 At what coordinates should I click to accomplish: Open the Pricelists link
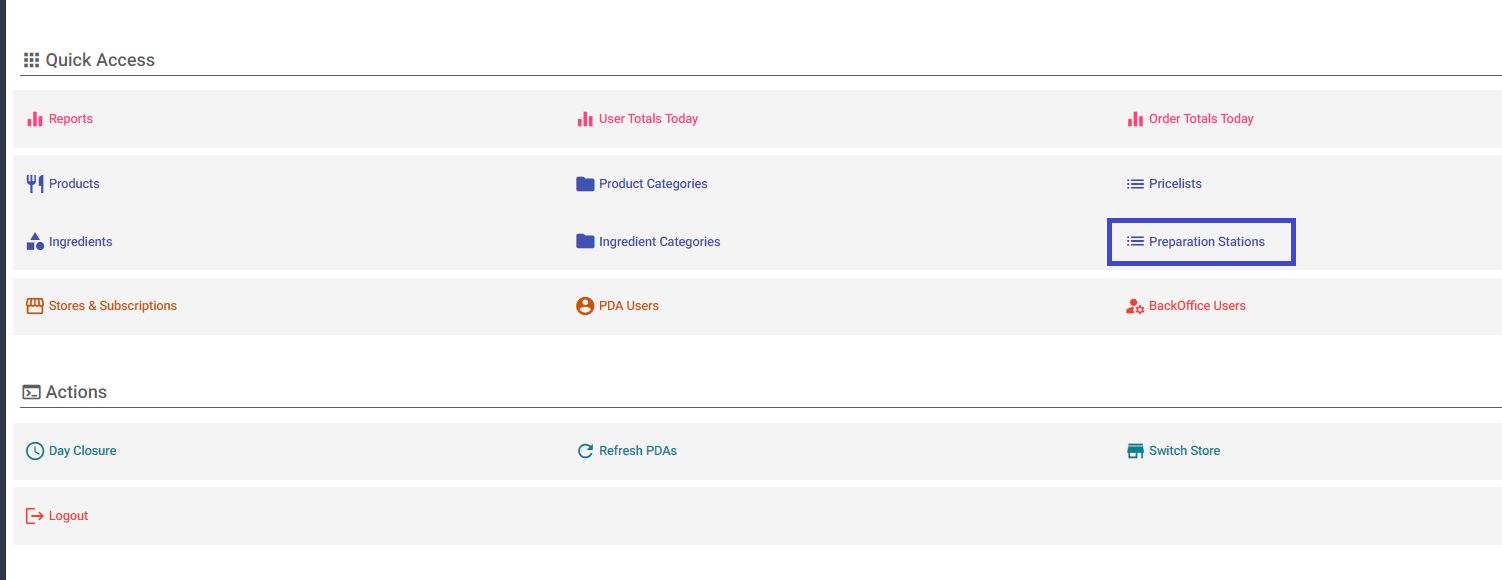pyautogui.click(x=1175, y=184)
